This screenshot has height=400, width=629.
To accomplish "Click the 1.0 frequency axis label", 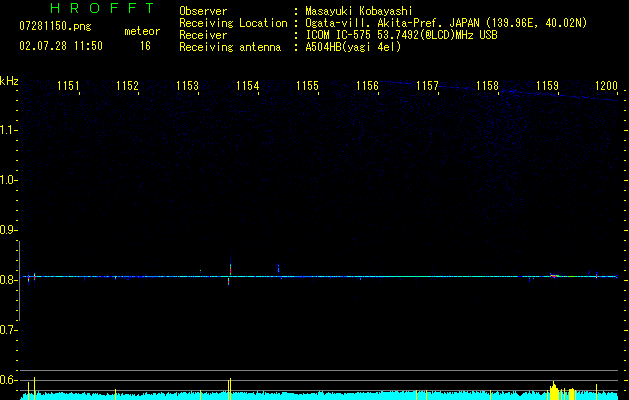I will coord(7,180).
